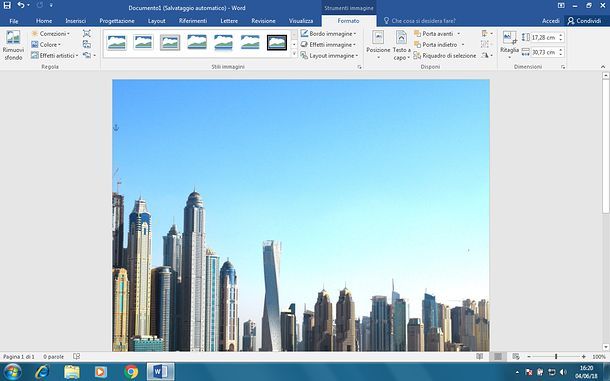Switch to the Home tab
Screen dimensions: 610x381
point(44,21)
